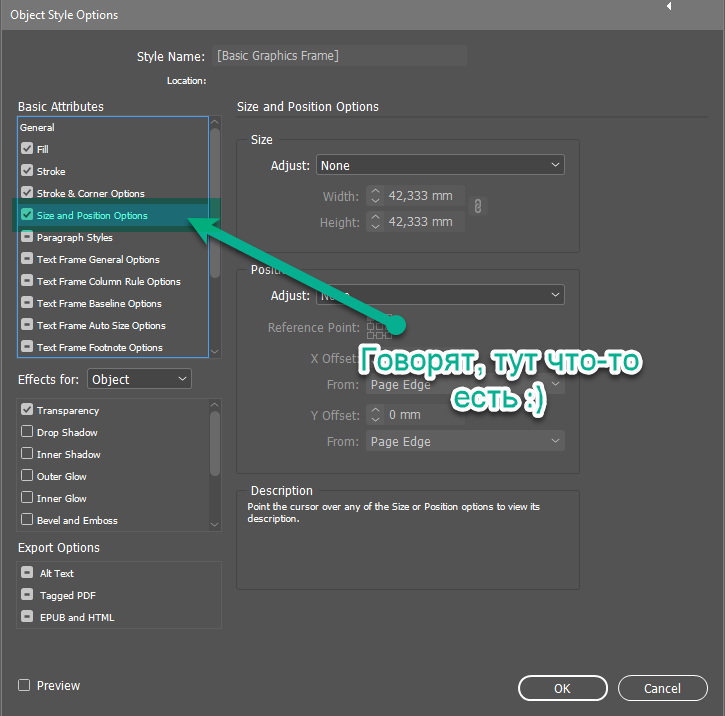The height and width of the screenshot is (716, 725).
Task: Click the Width value field
Action: click(424, 196)
